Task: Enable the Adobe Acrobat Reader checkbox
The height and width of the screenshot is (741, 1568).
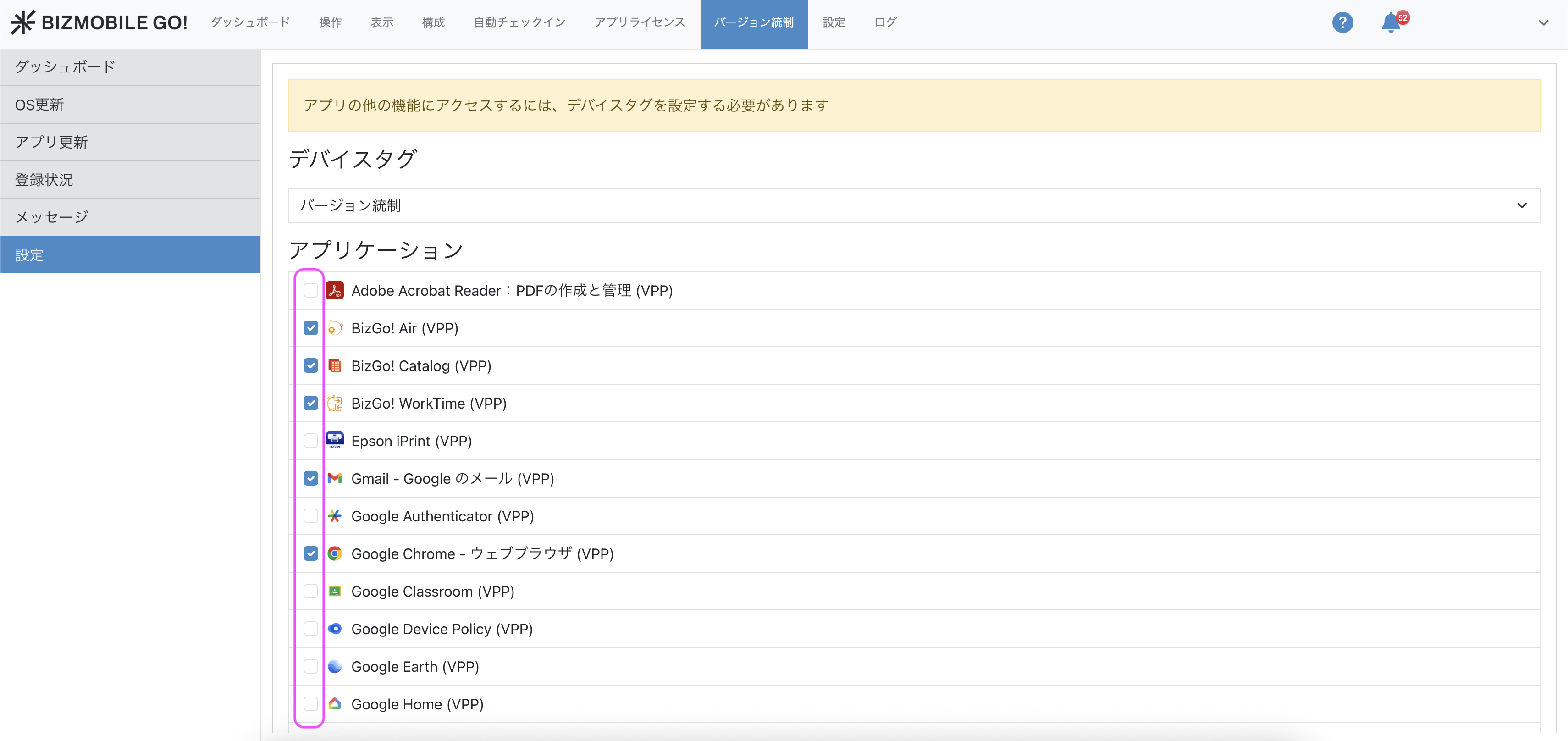Action: point(310,290)
